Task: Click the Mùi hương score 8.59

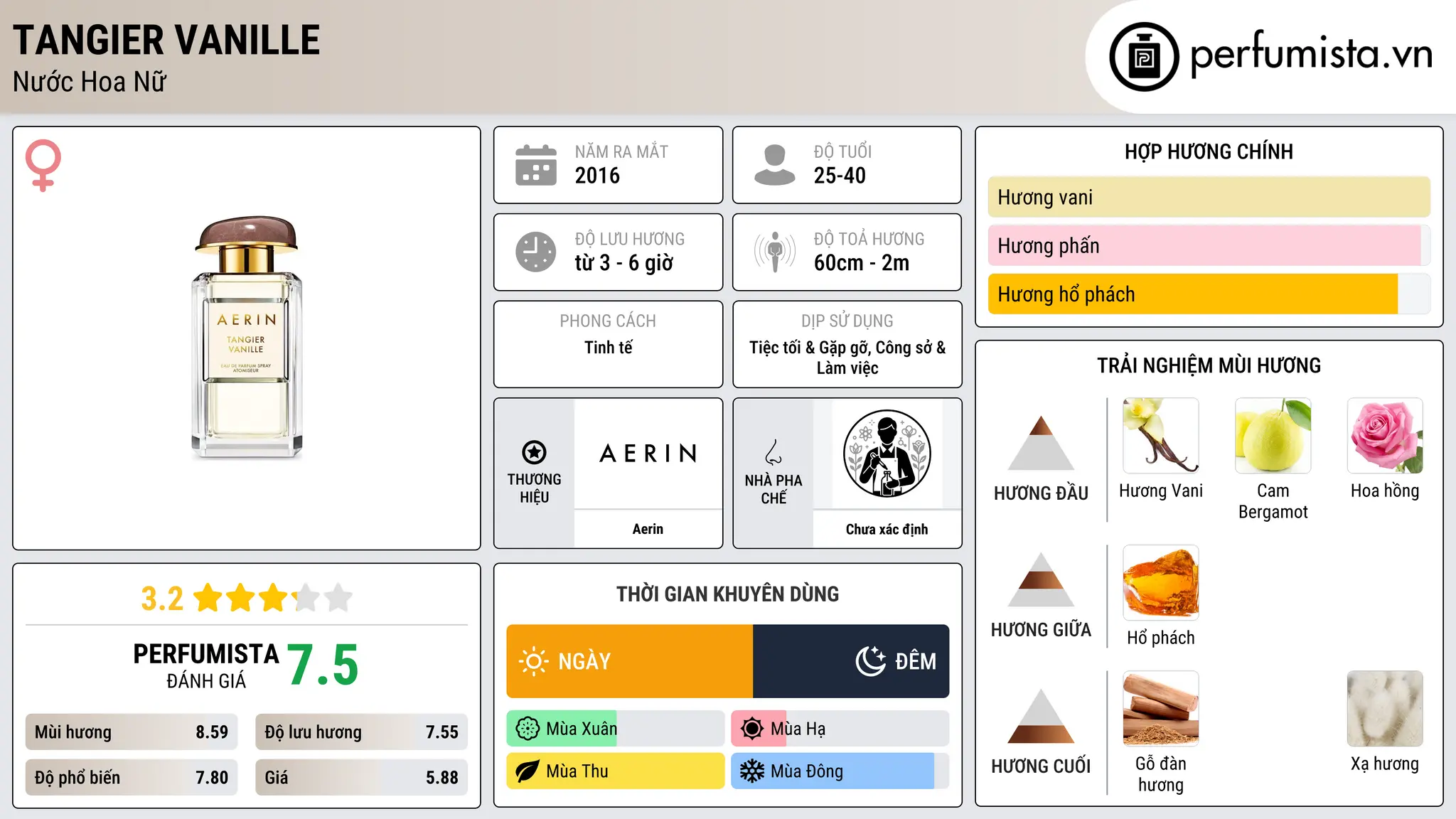Action: [x=212, y=732]
